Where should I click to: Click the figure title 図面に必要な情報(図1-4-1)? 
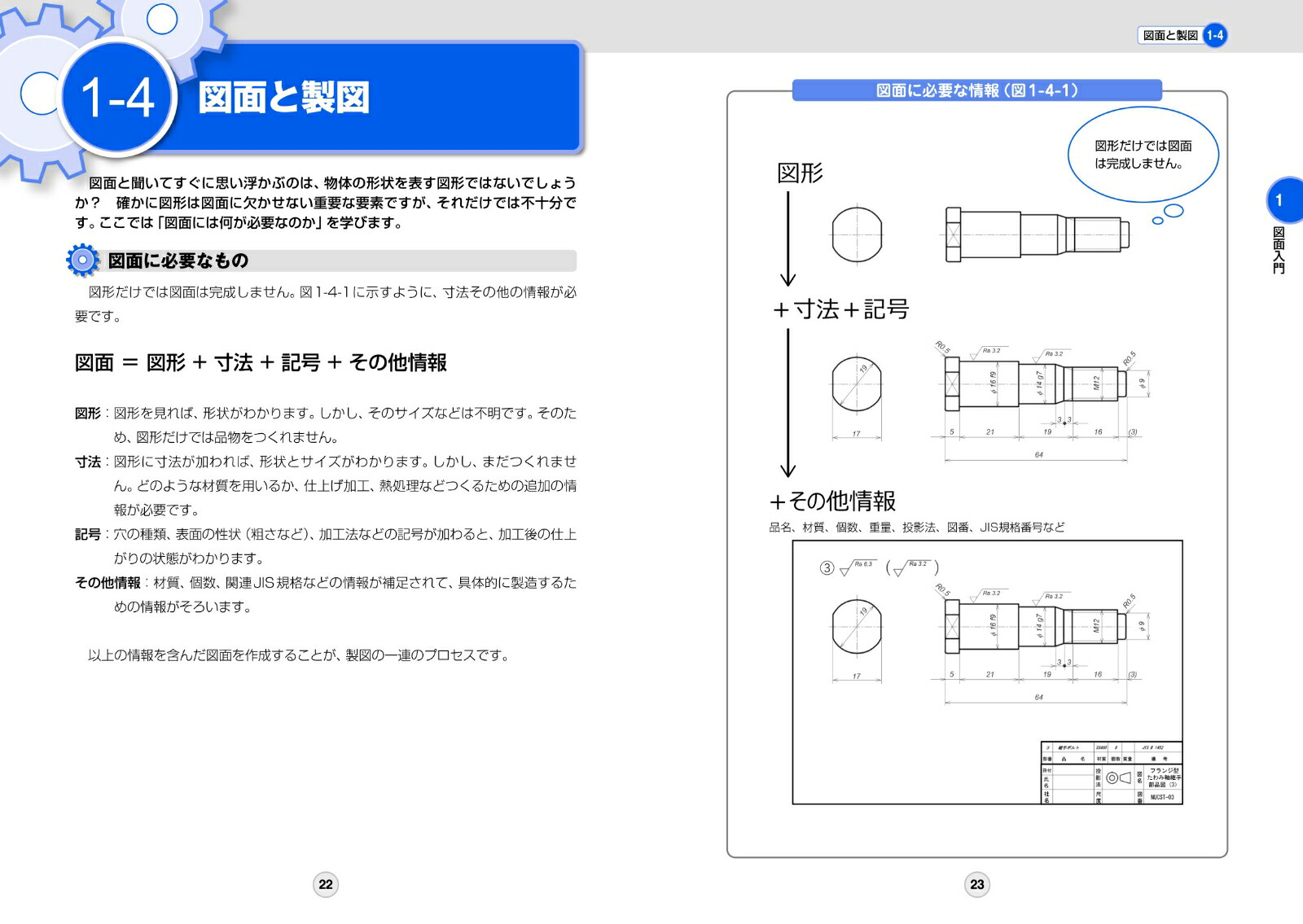coord(977,90)
